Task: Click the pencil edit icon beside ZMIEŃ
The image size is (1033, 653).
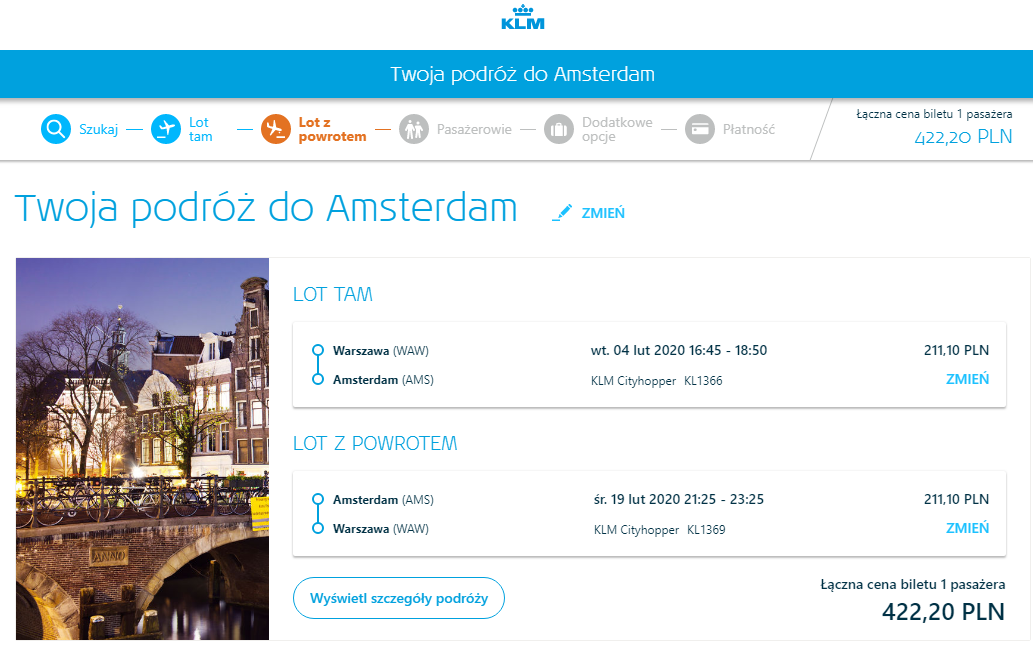Action: [x=562, y=213]
